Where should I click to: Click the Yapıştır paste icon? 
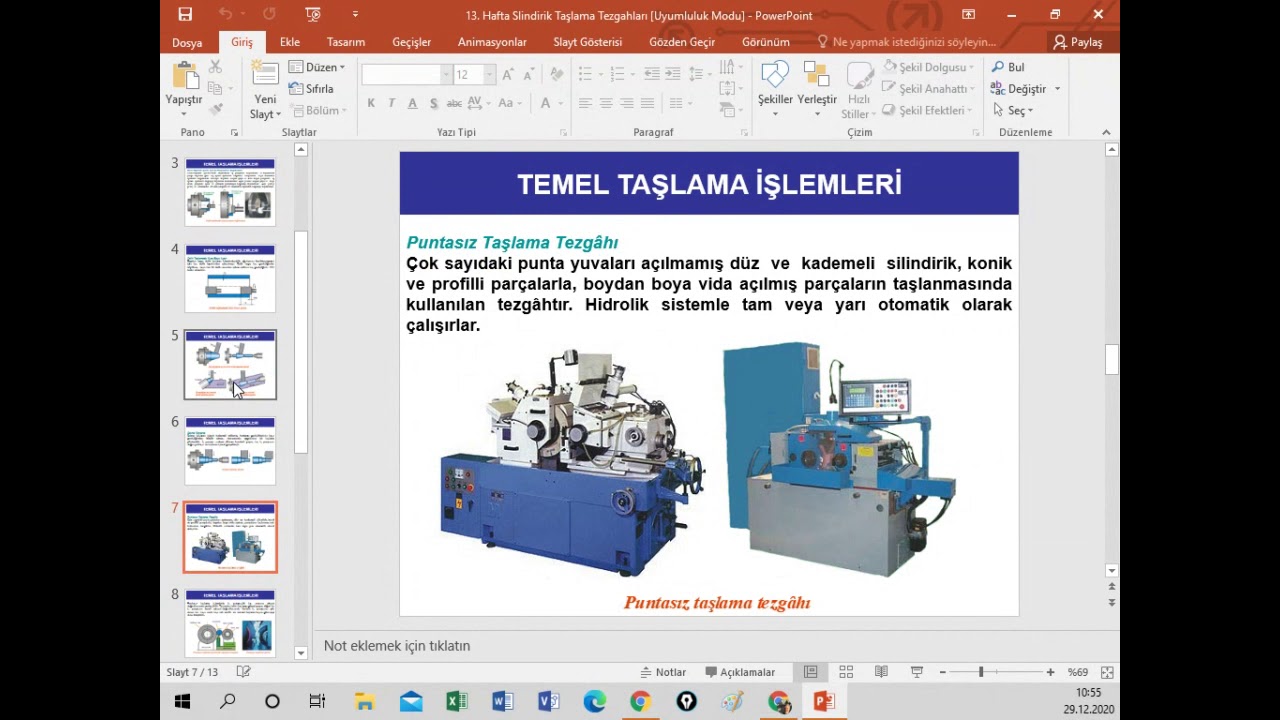pos(184,75)
